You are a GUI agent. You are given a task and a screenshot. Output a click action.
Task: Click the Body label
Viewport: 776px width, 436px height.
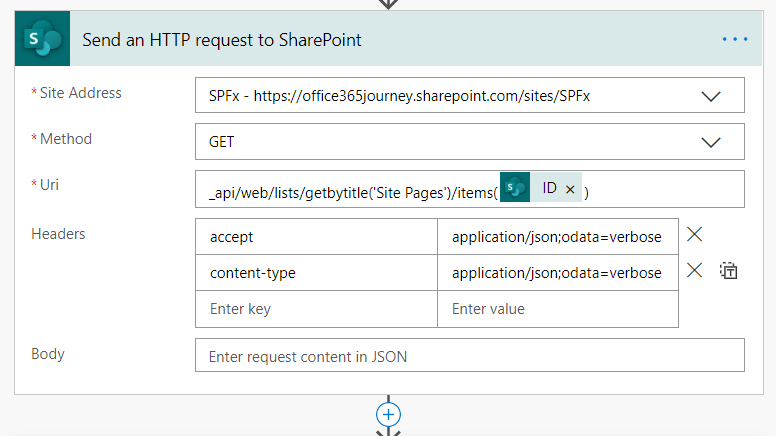(x=48, y=354)
